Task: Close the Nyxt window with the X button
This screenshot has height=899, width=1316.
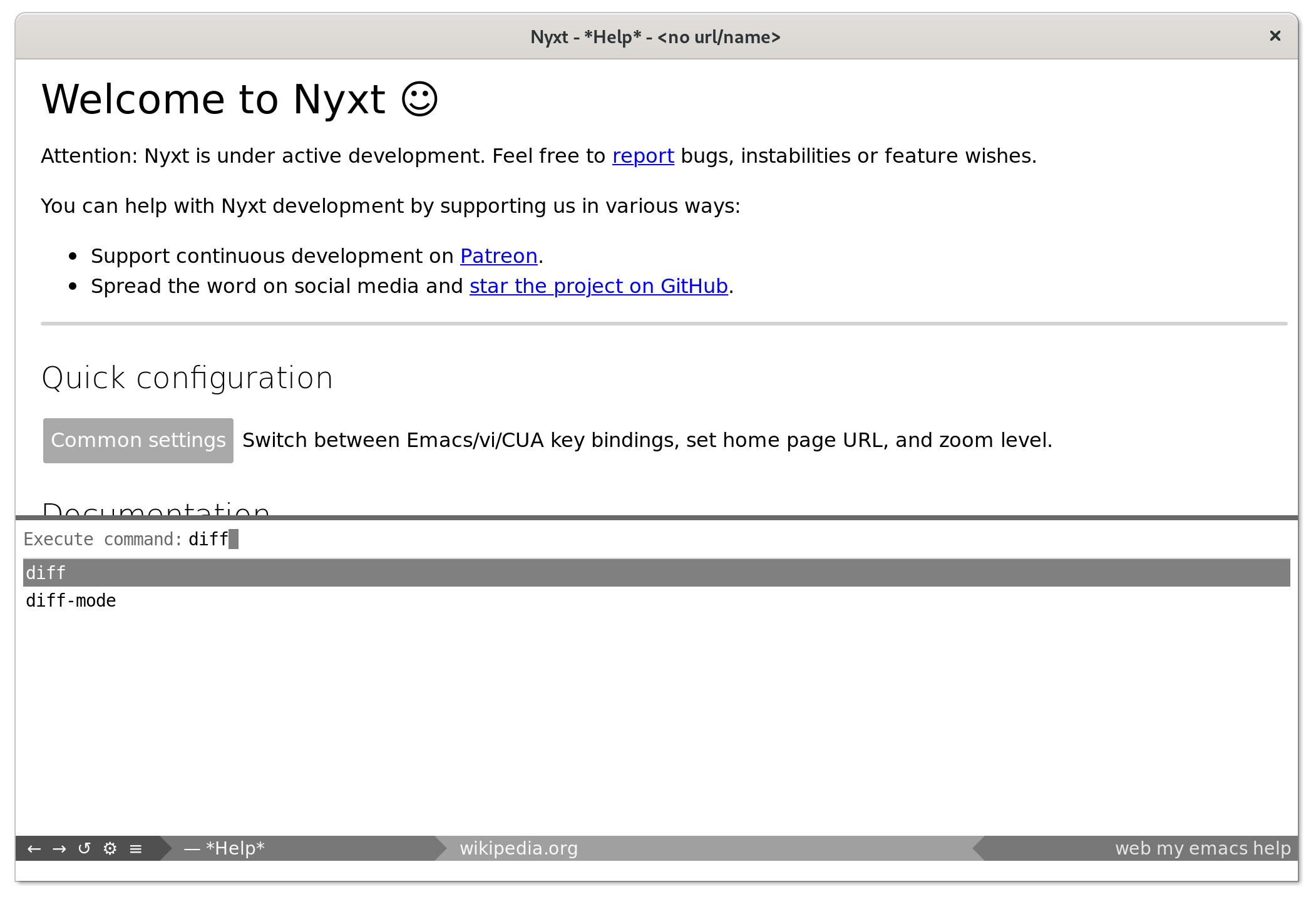Action: click(x=1275, y=36)
